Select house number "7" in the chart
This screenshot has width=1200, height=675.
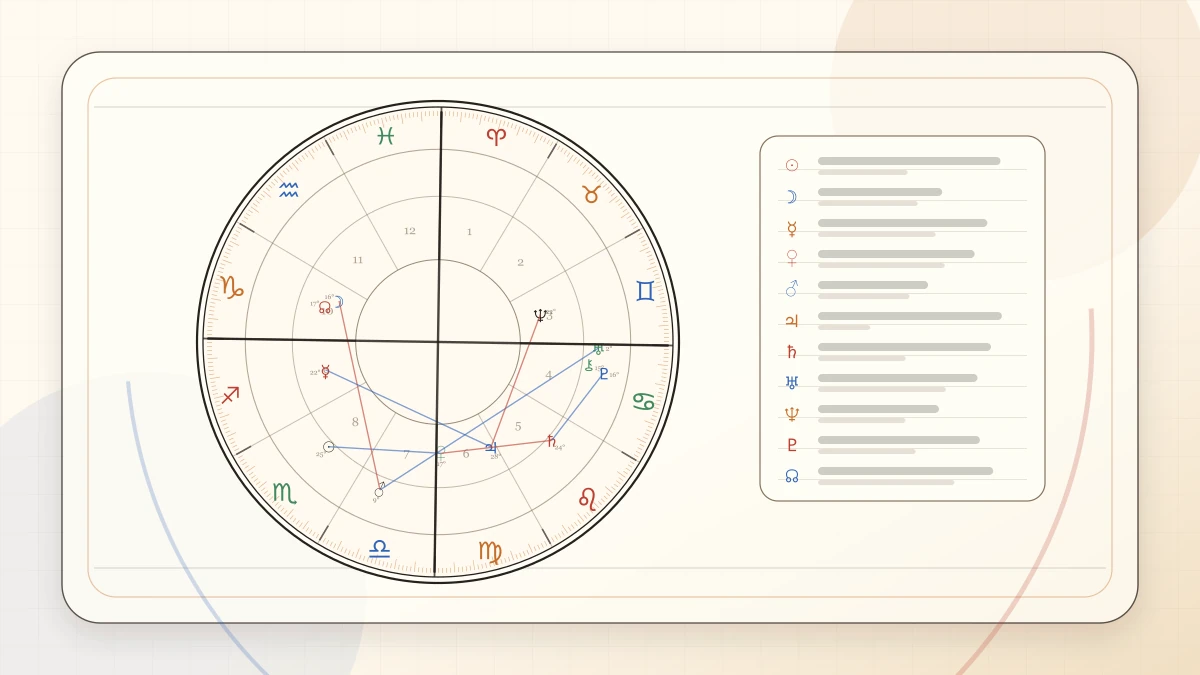point(406,453)
